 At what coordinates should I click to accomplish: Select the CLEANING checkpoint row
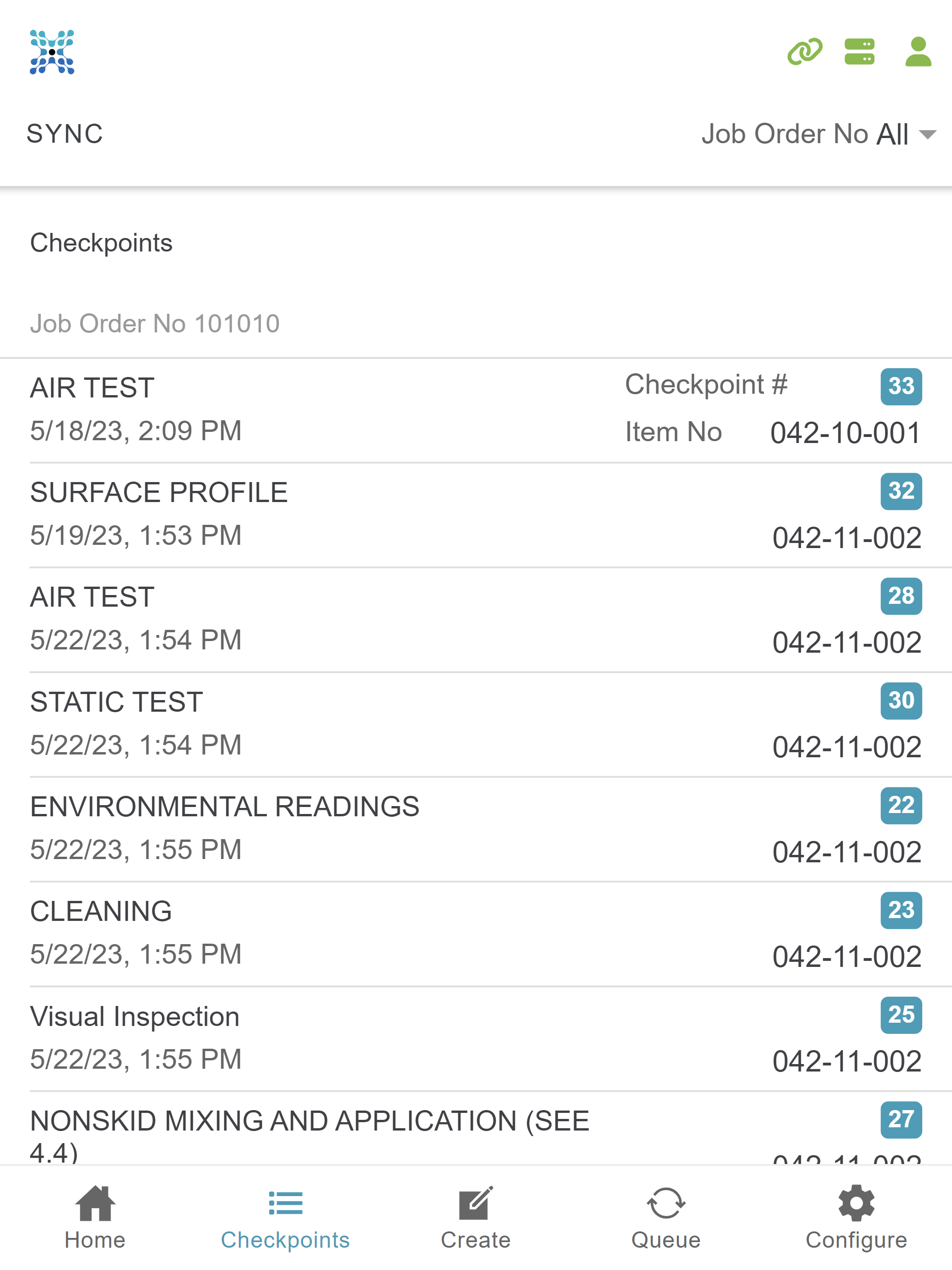coord(476,934)
